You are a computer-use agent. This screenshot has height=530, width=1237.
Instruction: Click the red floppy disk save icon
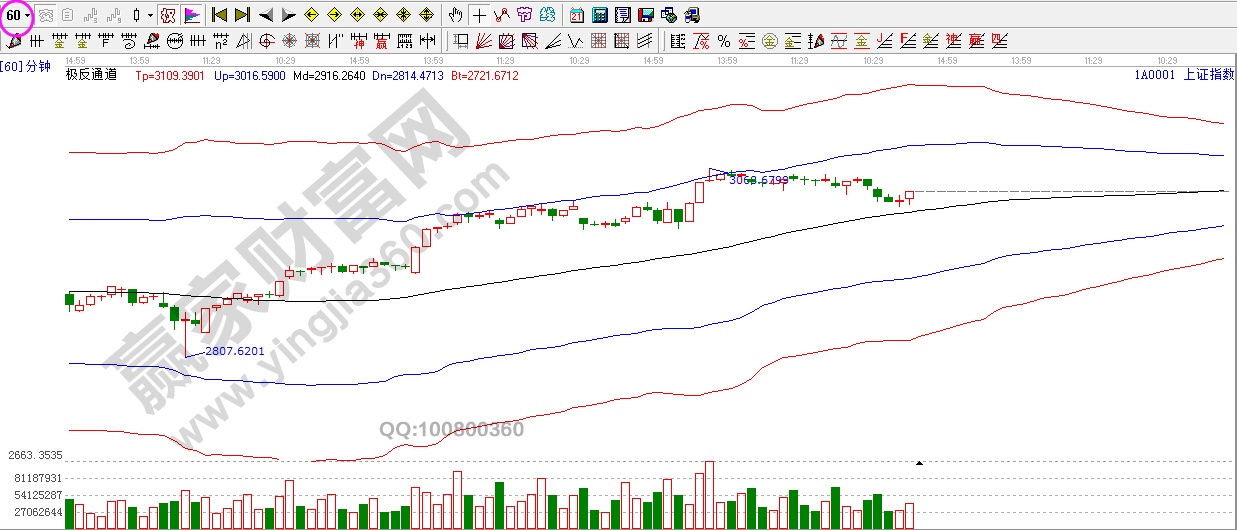click(x=645, y=15)
